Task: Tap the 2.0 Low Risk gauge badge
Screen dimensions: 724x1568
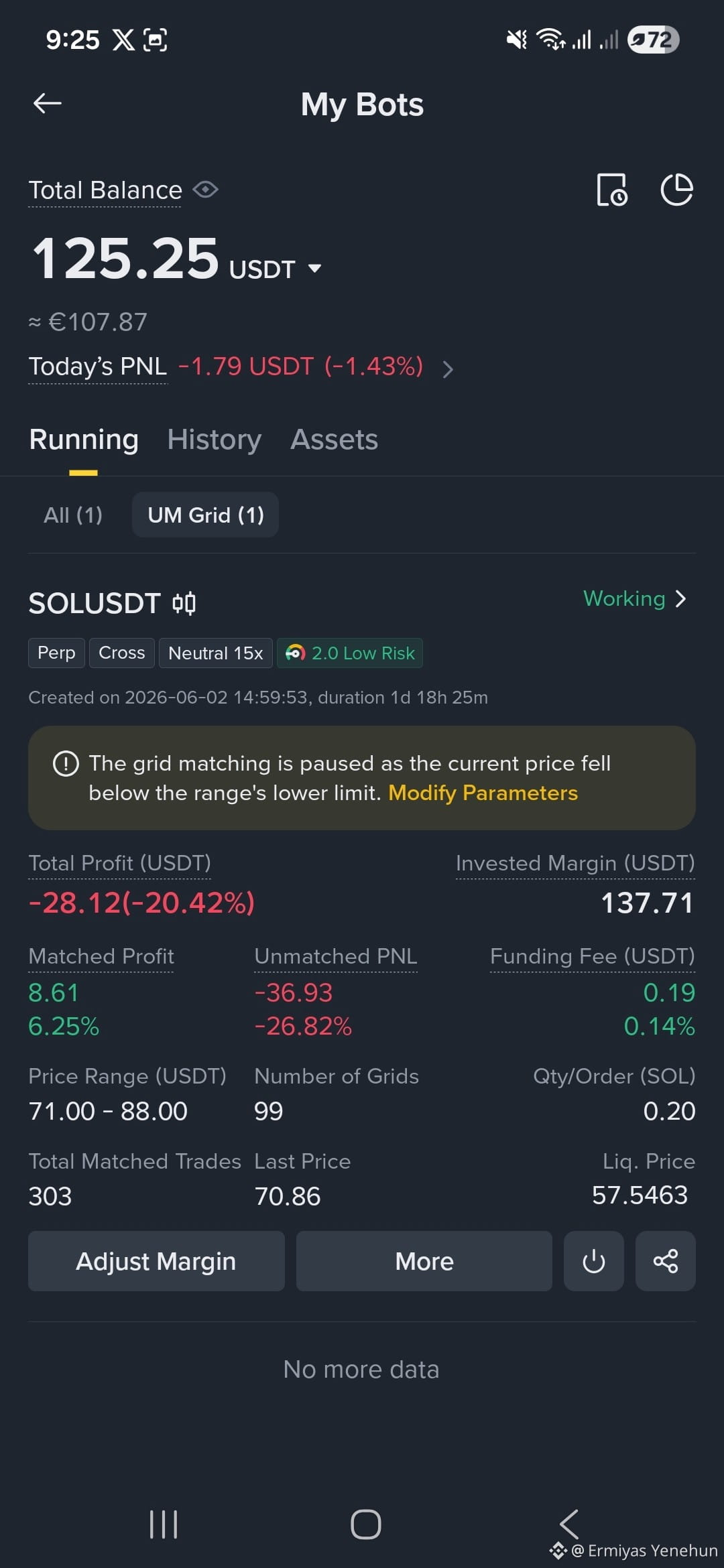Action: pyautogui.click(x=350, y=653)
